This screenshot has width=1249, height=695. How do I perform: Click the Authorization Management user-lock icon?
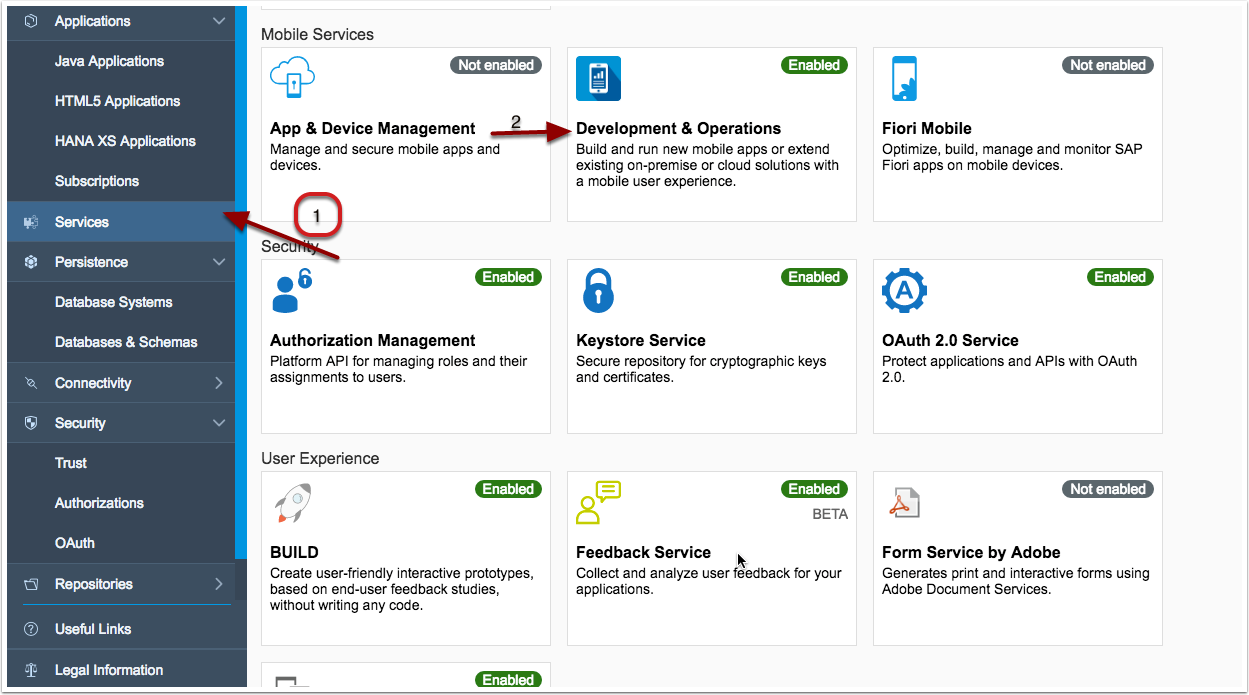tap(292, 291)
